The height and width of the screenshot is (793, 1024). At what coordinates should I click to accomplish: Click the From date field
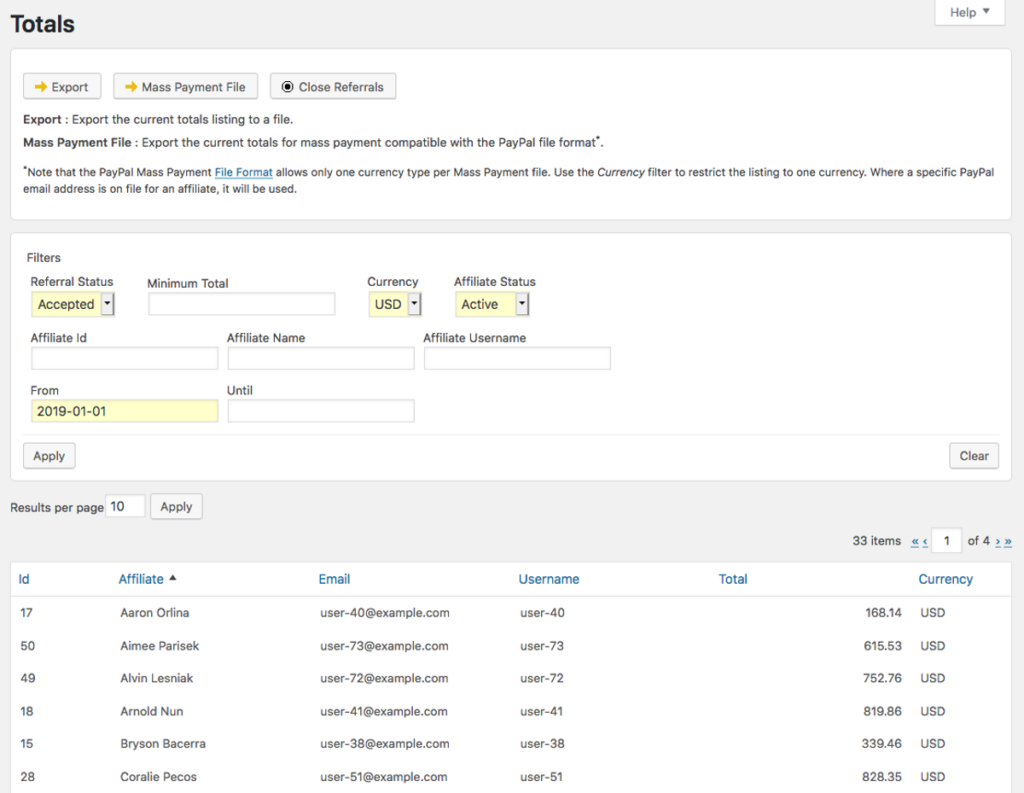tap(124, 411)
